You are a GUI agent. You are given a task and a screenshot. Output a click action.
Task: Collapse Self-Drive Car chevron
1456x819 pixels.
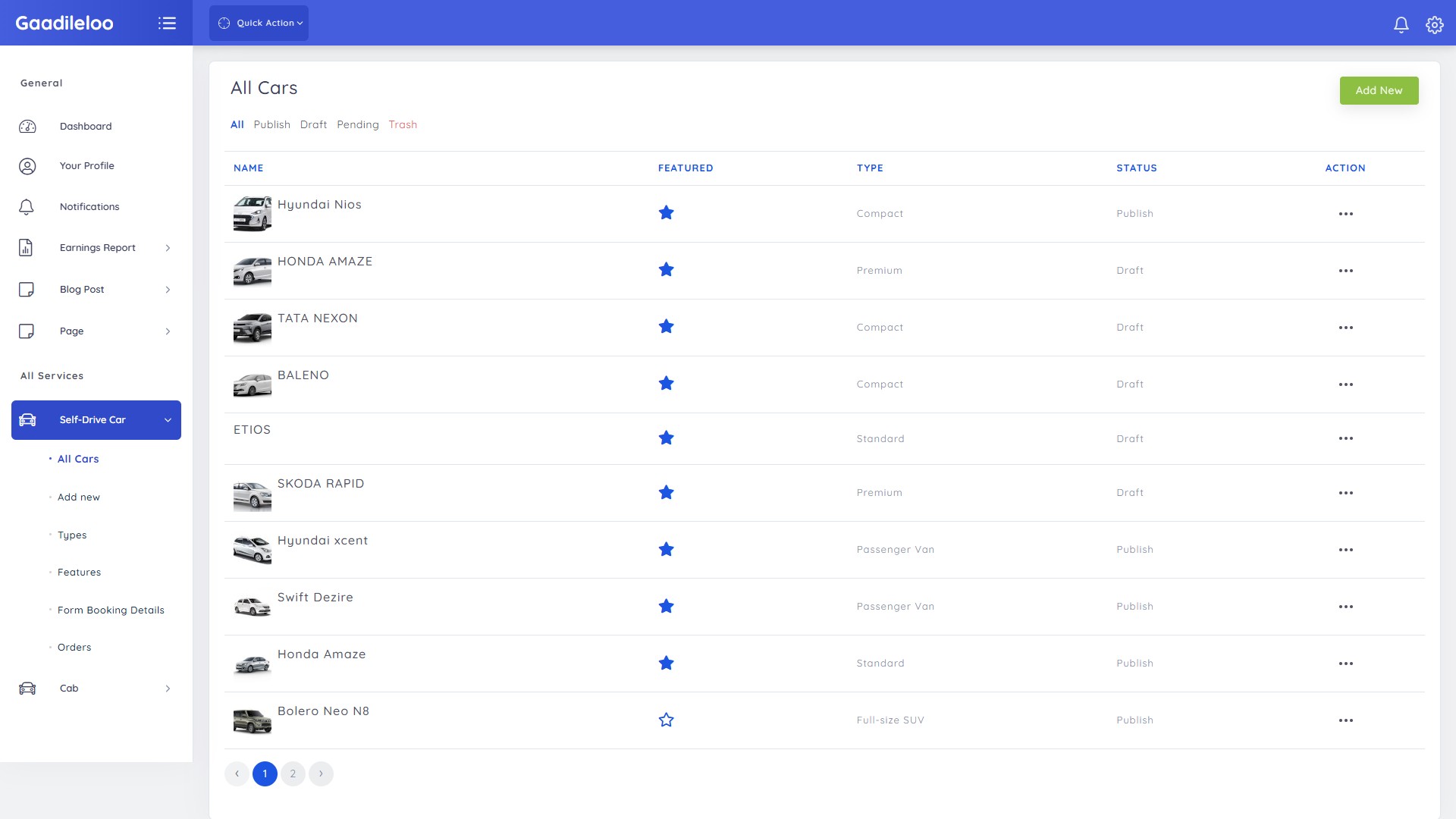click(168, 420)
